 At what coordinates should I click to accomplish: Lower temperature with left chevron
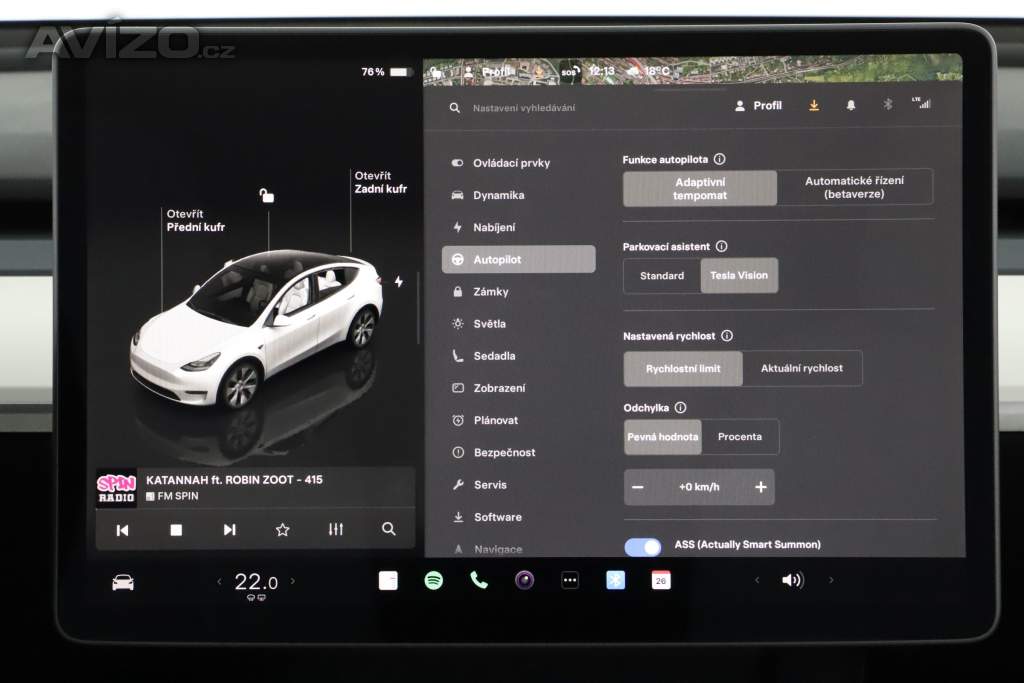[x=219, y=581]
